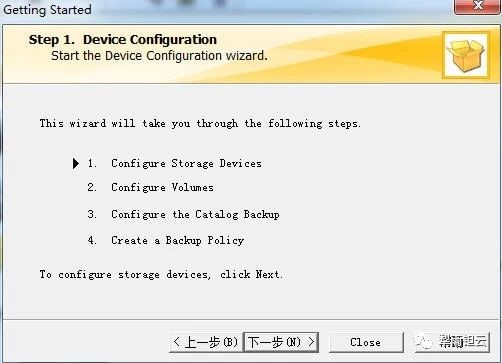Screen dimensions: 502x363
Task: Click the number 4. before Create a Backup Policy
Action: pos(92,240)
